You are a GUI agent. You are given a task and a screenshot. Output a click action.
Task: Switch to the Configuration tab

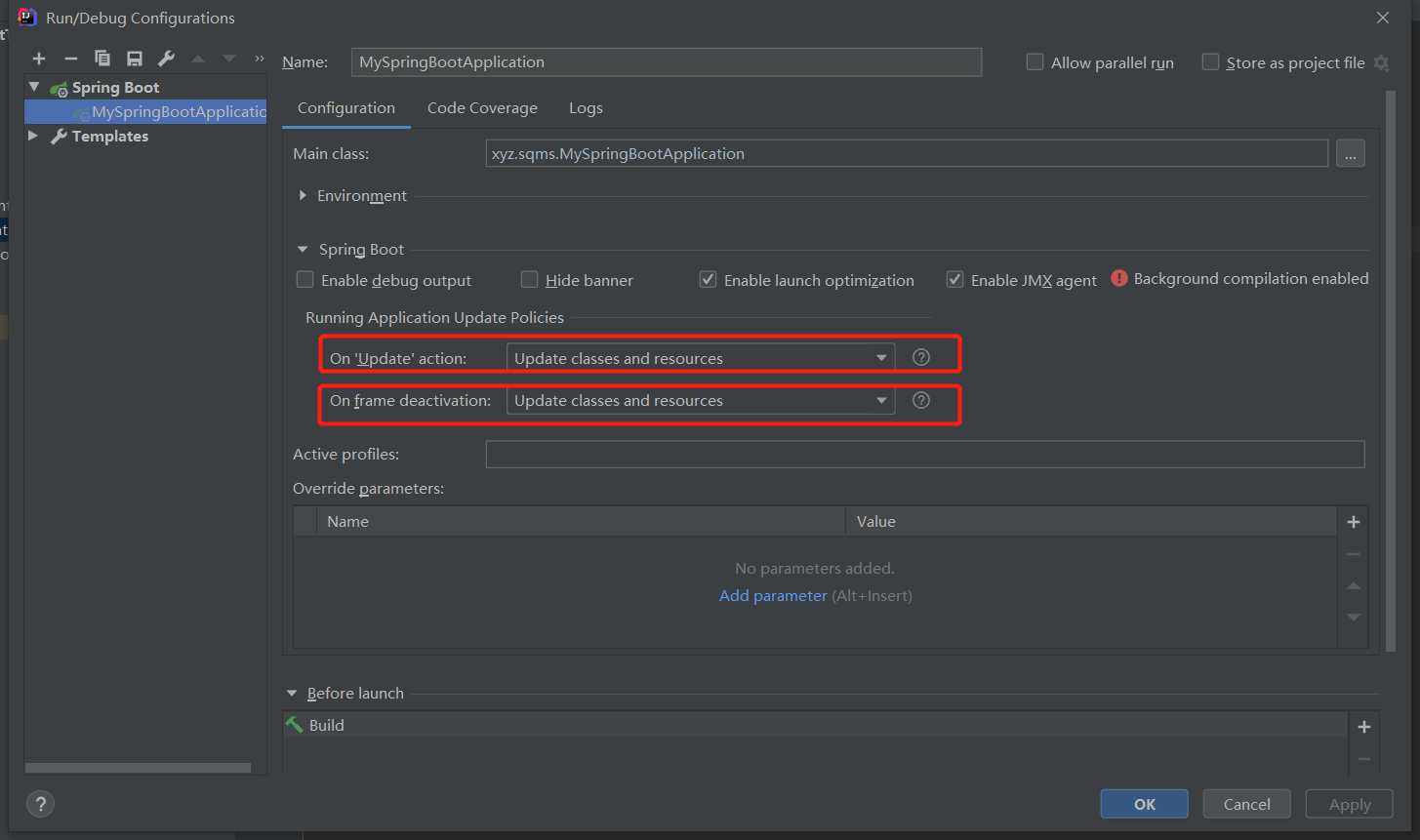coord(346,108)
